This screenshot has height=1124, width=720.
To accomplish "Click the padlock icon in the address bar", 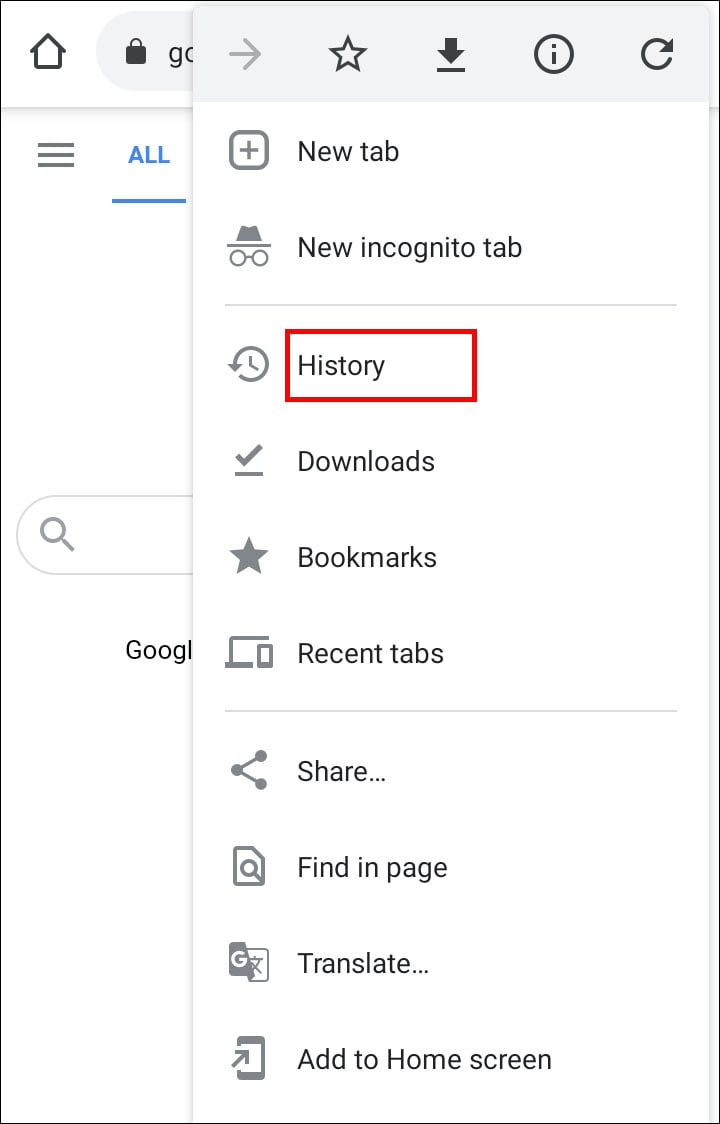I will tap(136, 53).
